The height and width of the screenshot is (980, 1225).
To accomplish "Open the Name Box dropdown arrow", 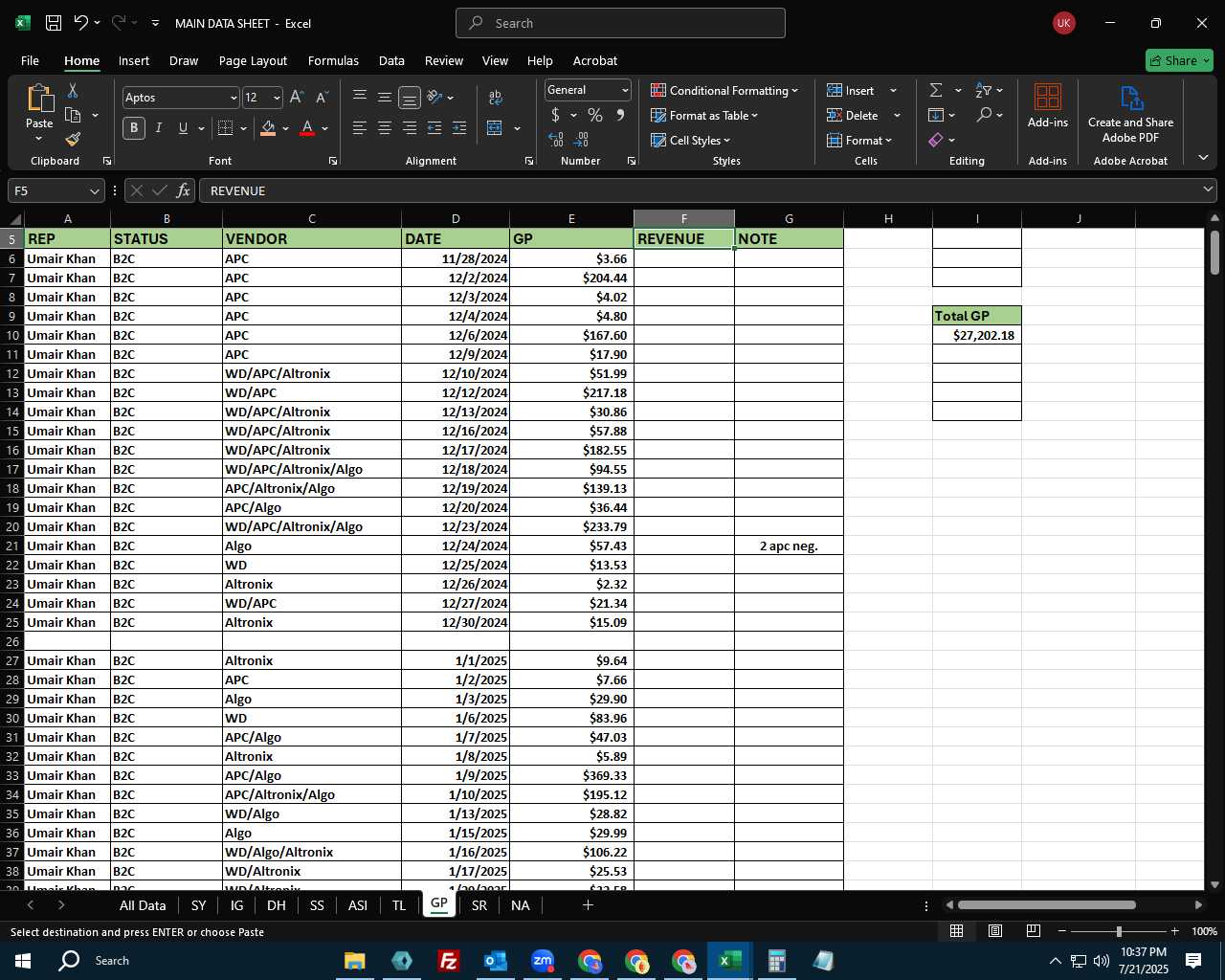I will pos(94,190).
